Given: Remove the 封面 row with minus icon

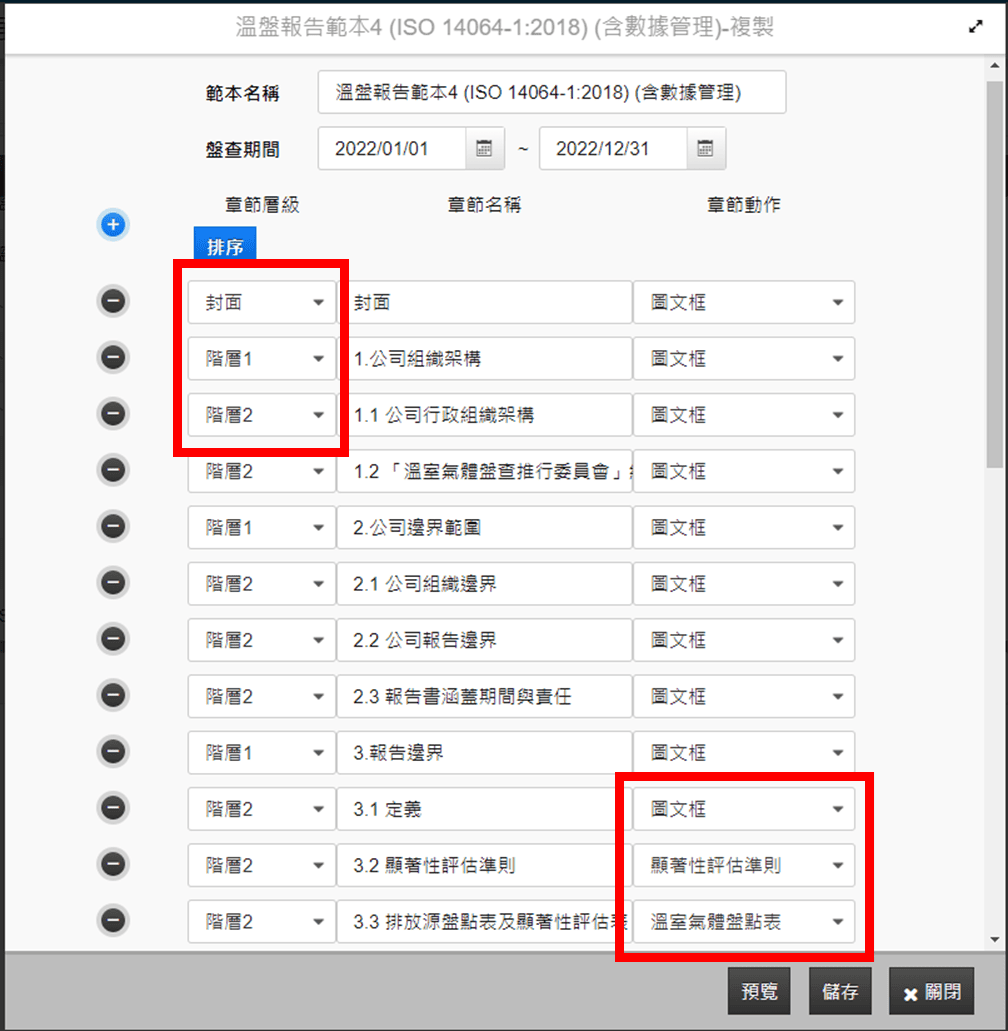Looking at the screenshot, I should [113, 301].
